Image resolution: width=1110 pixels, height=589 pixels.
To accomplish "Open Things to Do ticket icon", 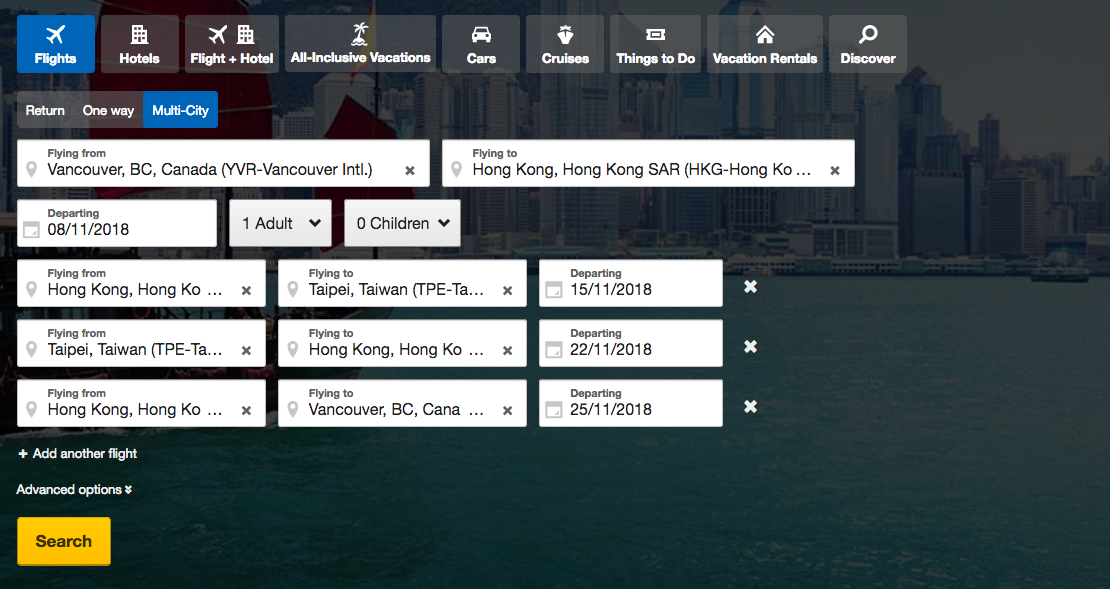I will tap(655, 35).
